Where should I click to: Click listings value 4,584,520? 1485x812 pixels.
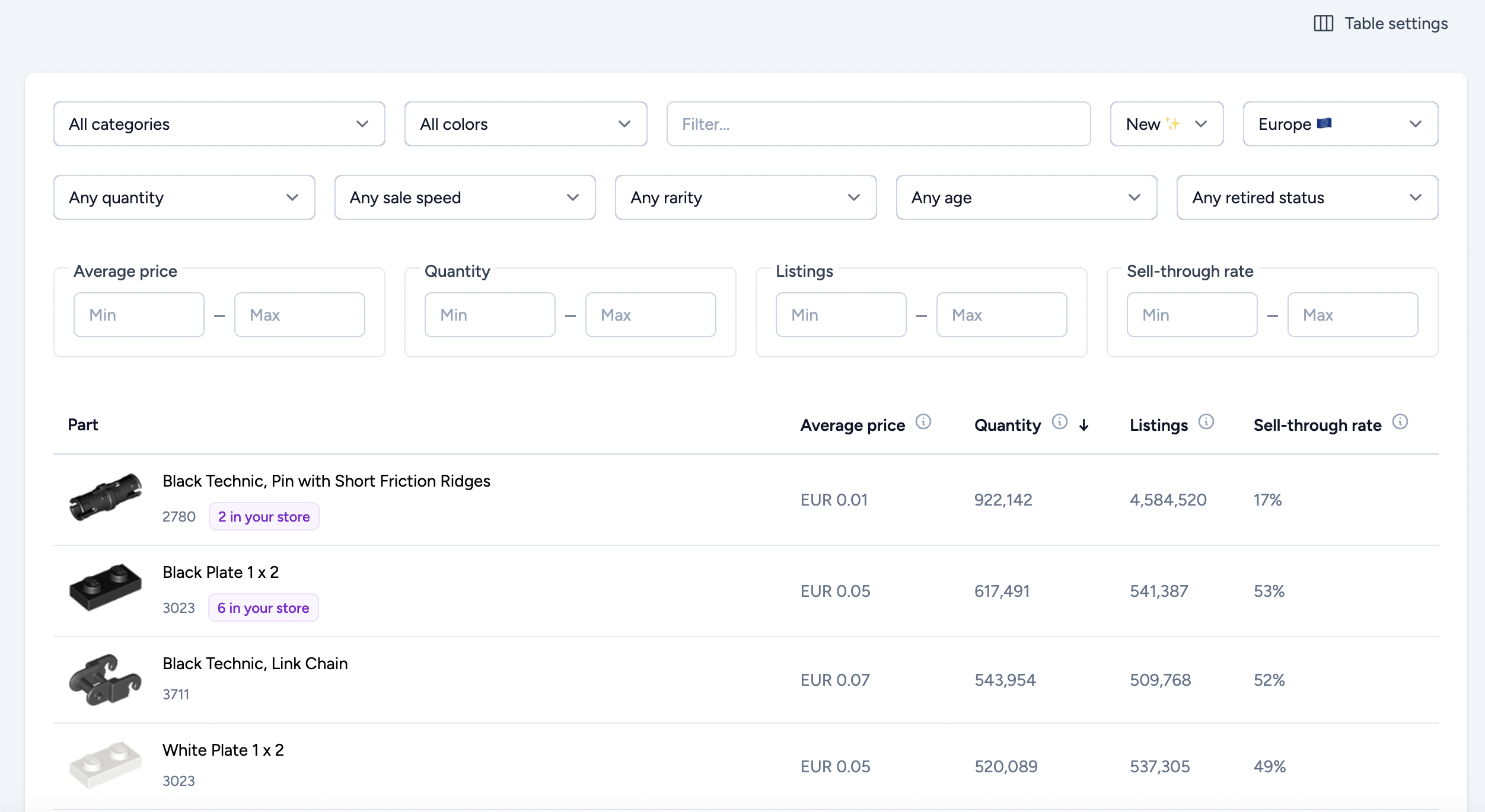1168,500
